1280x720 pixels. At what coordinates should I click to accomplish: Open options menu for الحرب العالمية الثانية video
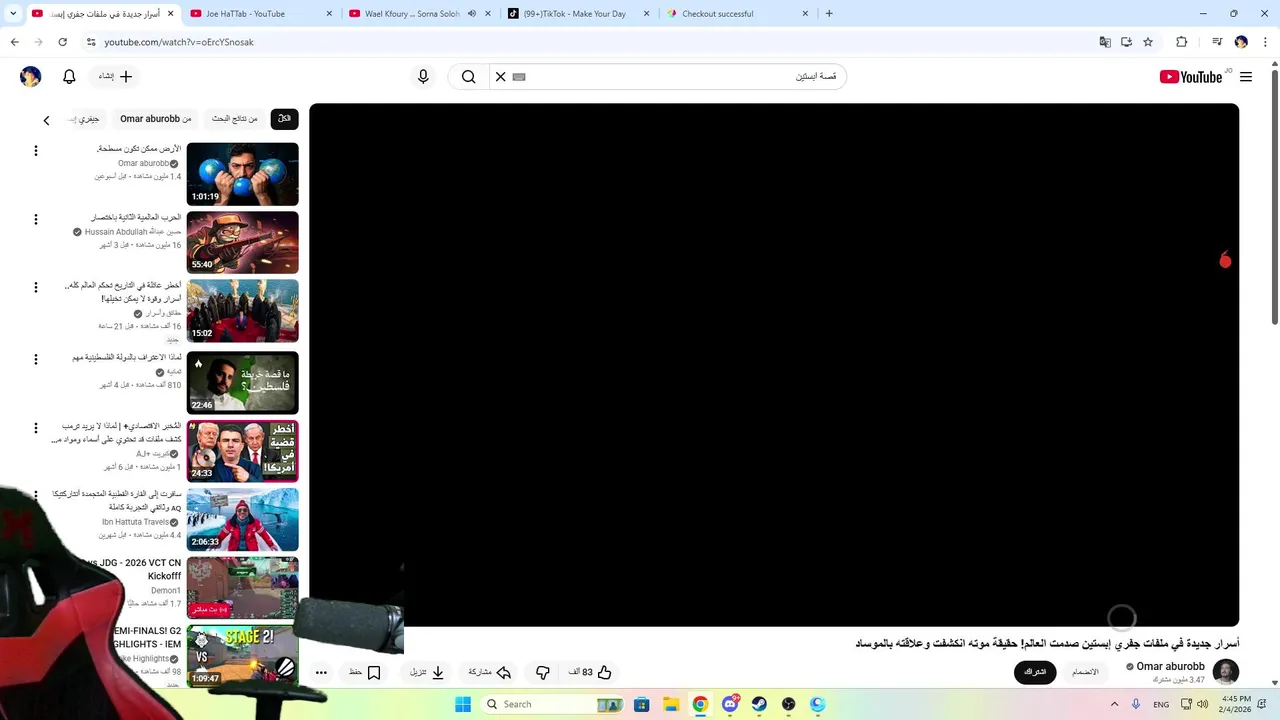point(36,219)
